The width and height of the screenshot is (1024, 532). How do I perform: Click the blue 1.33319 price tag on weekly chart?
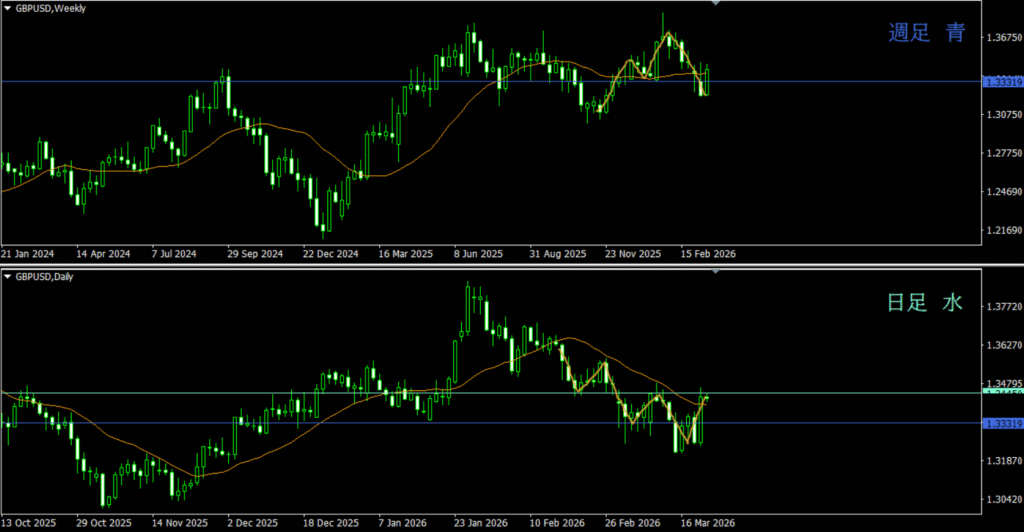[1002, 82]
